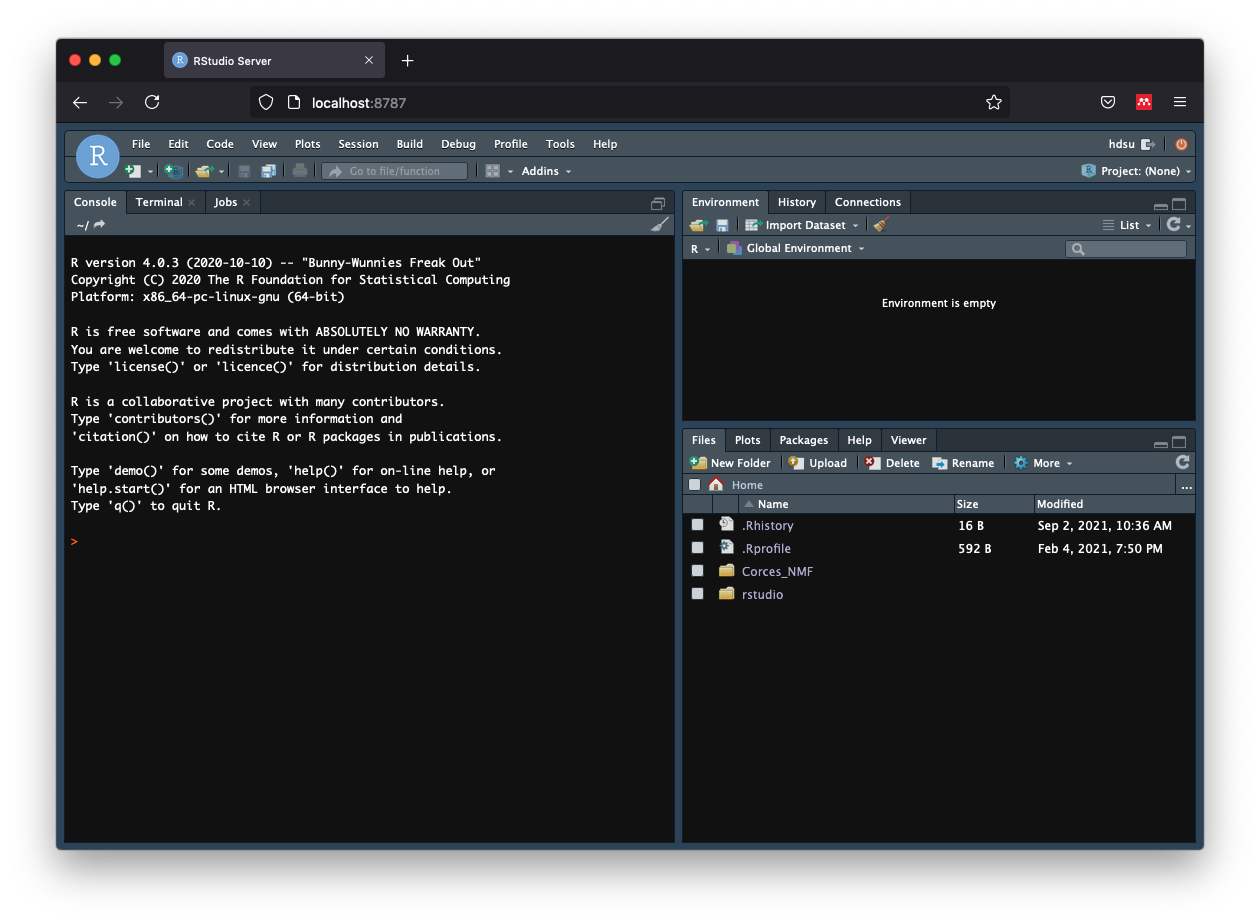1260x924 pixels.
Task: Sign out using the icon beside hdsu
Action: pyautogui.click(x=1148, y=144)
